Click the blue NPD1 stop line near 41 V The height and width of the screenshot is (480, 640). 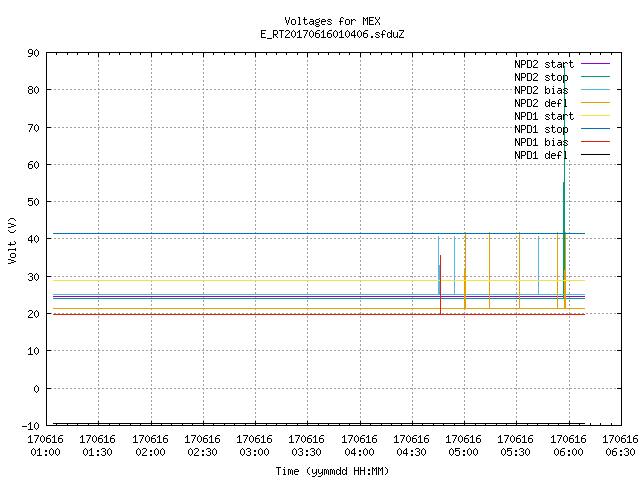(319, 233)
